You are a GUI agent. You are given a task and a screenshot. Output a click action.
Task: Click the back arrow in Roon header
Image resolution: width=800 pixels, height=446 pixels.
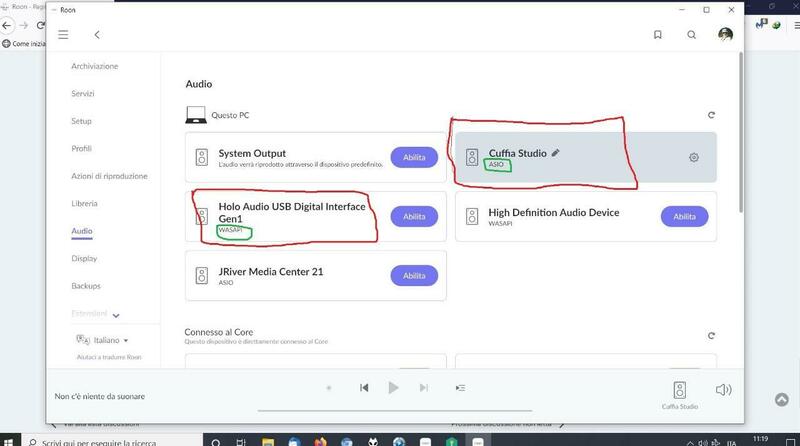point(97,34)
